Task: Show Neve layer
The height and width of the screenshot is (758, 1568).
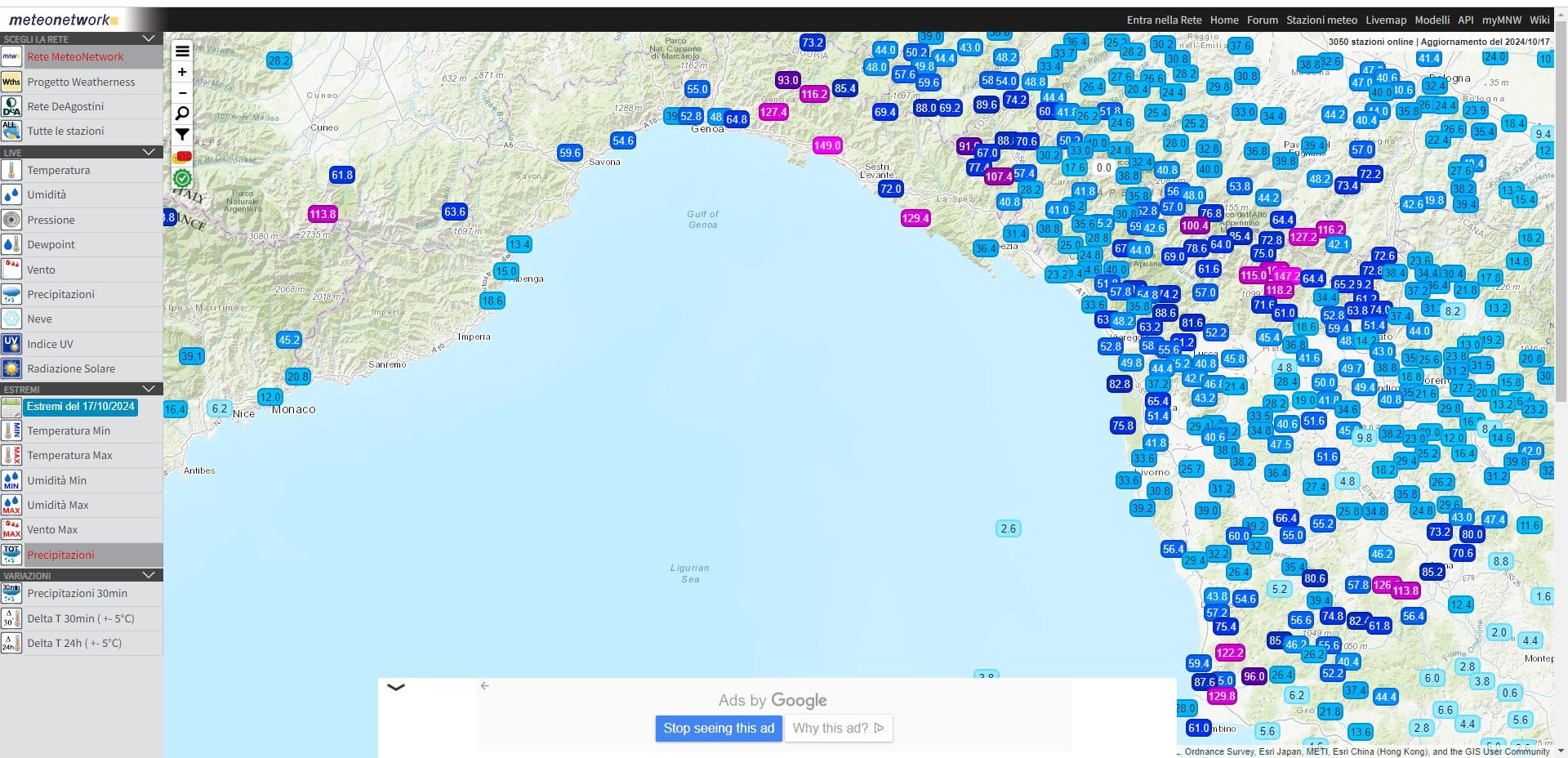Action: point(82,319)
